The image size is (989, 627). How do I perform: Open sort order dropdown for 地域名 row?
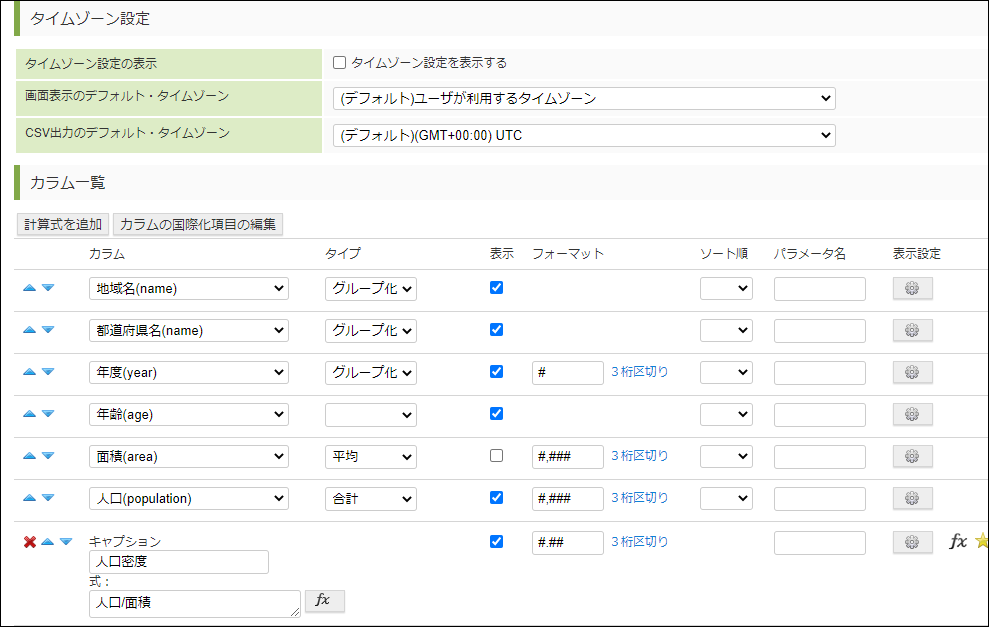click(x=726, y=288)
